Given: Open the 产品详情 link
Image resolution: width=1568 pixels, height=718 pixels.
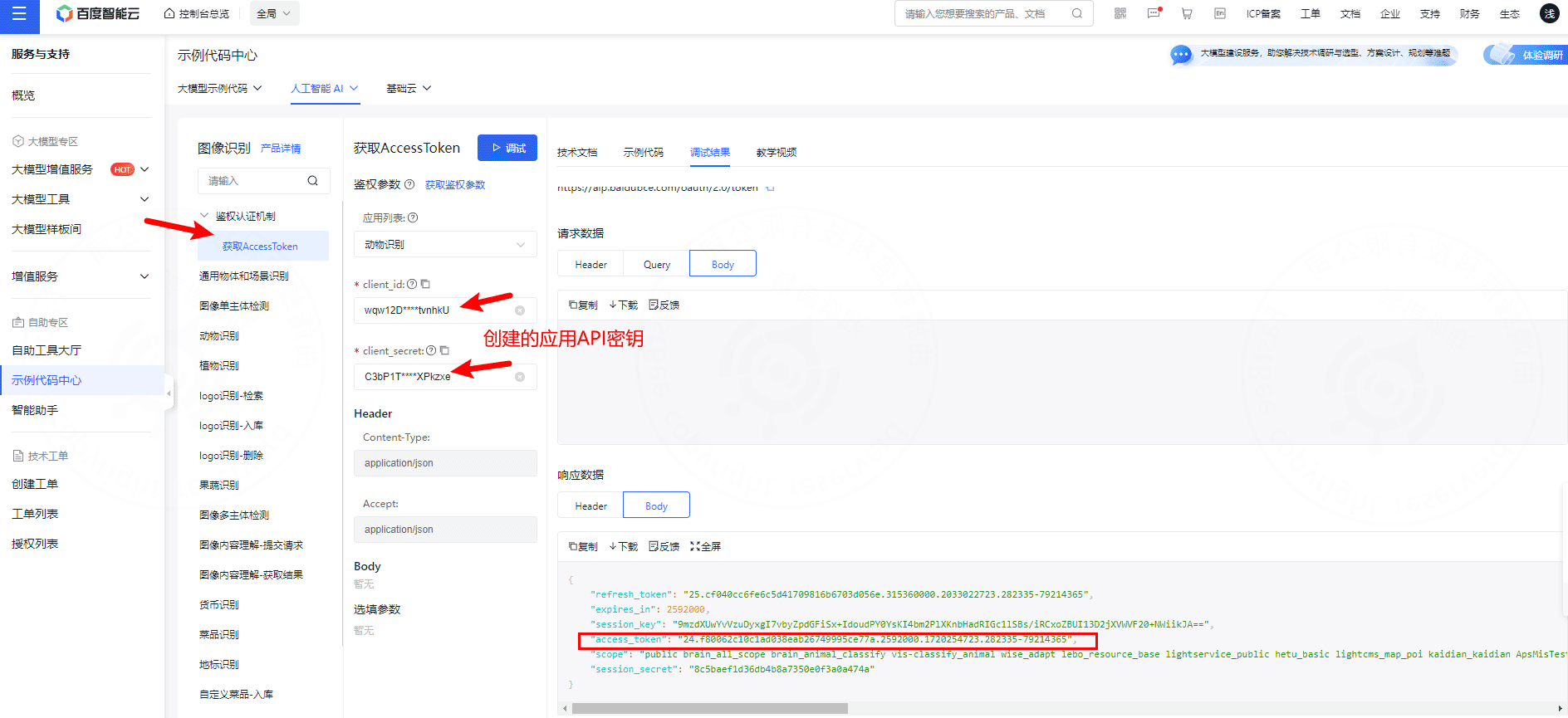Looking at the screenshot, I should tap(281, 149).
